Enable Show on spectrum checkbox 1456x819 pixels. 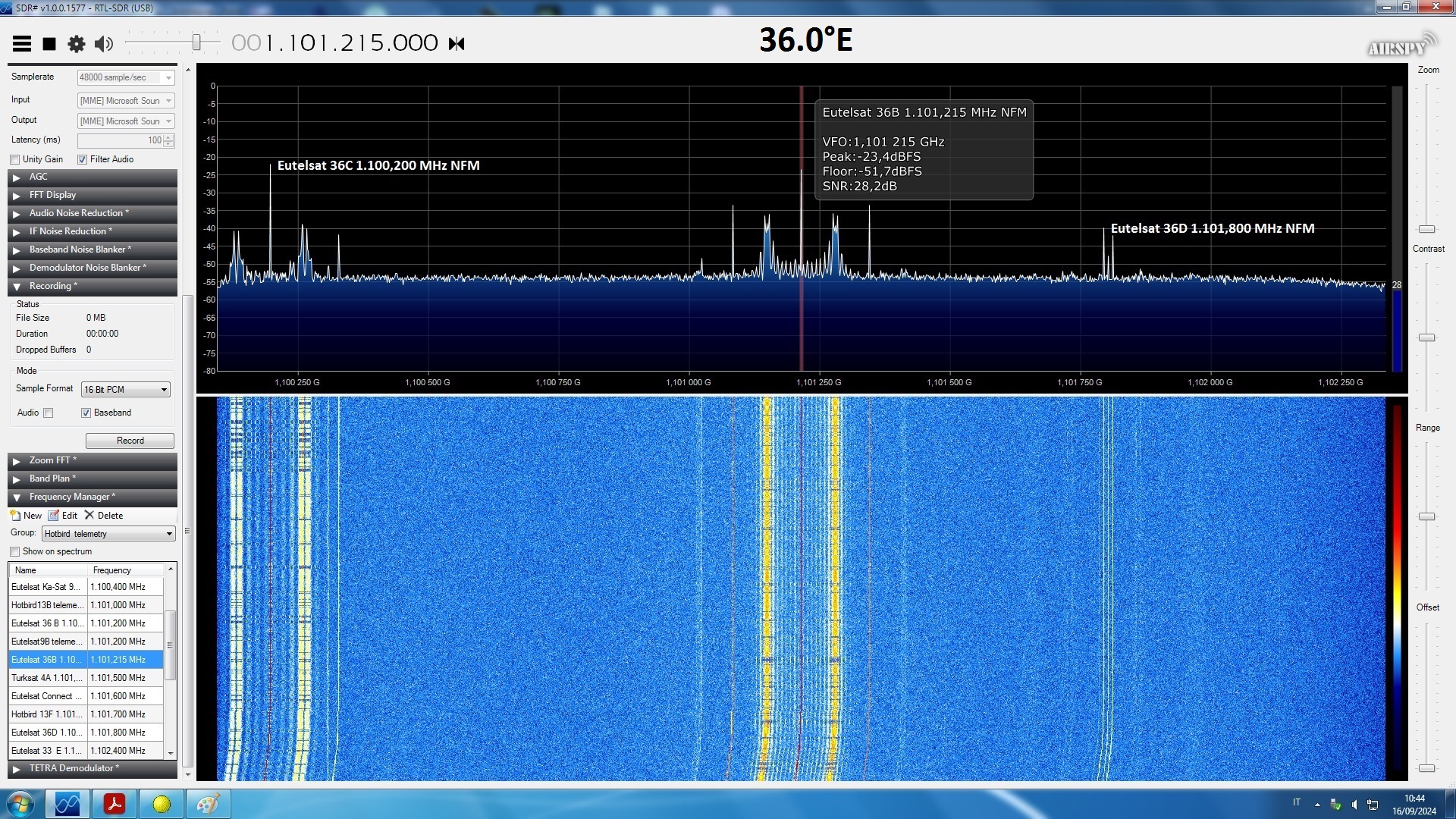[15, 551]
